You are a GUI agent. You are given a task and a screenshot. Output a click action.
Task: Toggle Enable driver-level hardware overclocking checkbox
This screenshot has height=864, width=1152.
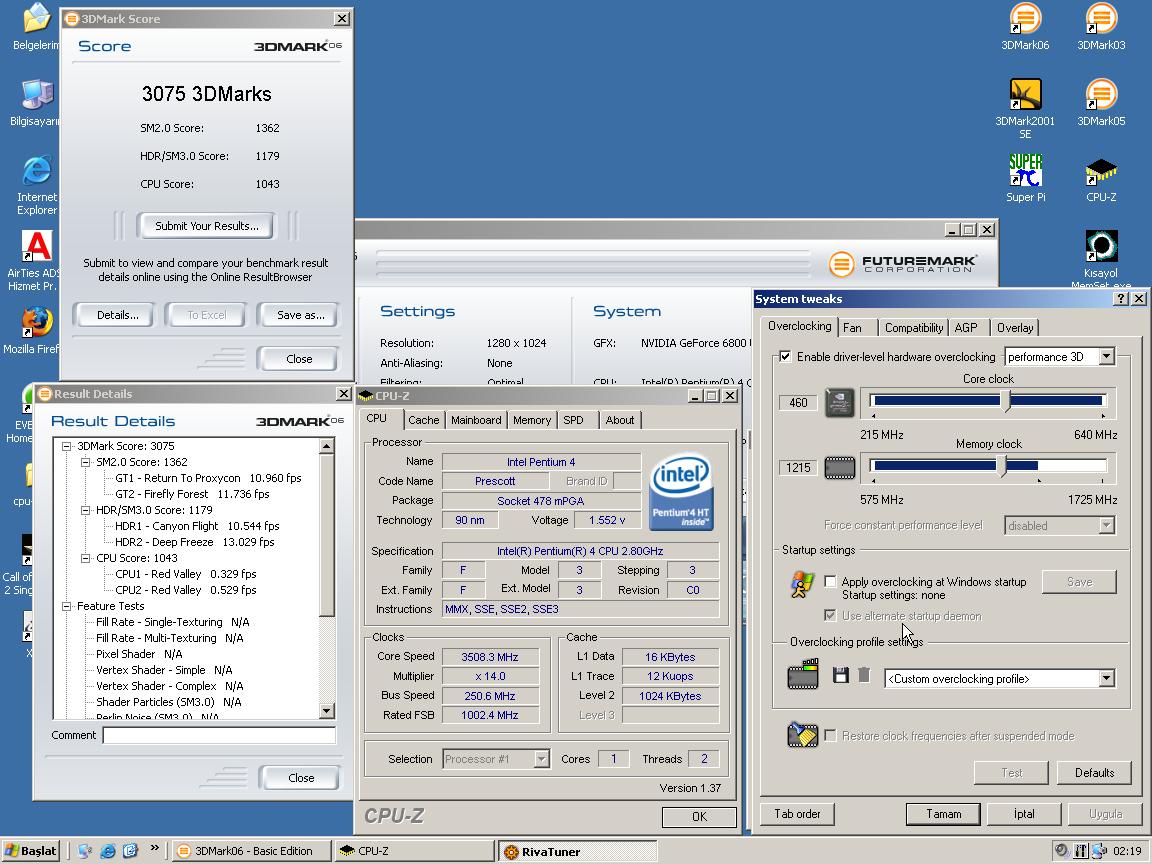tap(785, 356)
